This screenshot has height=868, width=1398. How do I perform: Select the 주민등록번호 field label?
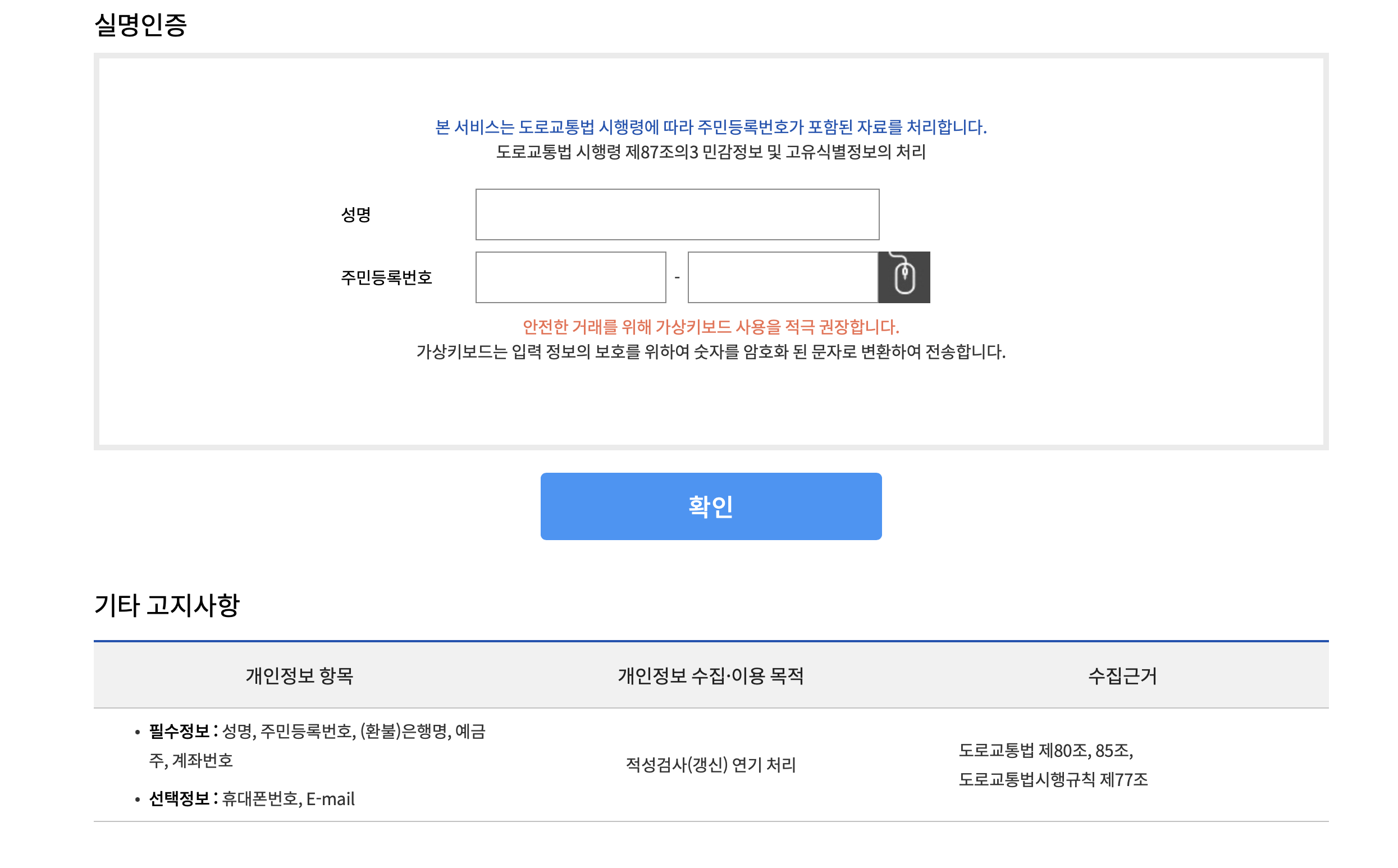click(387, 277)
